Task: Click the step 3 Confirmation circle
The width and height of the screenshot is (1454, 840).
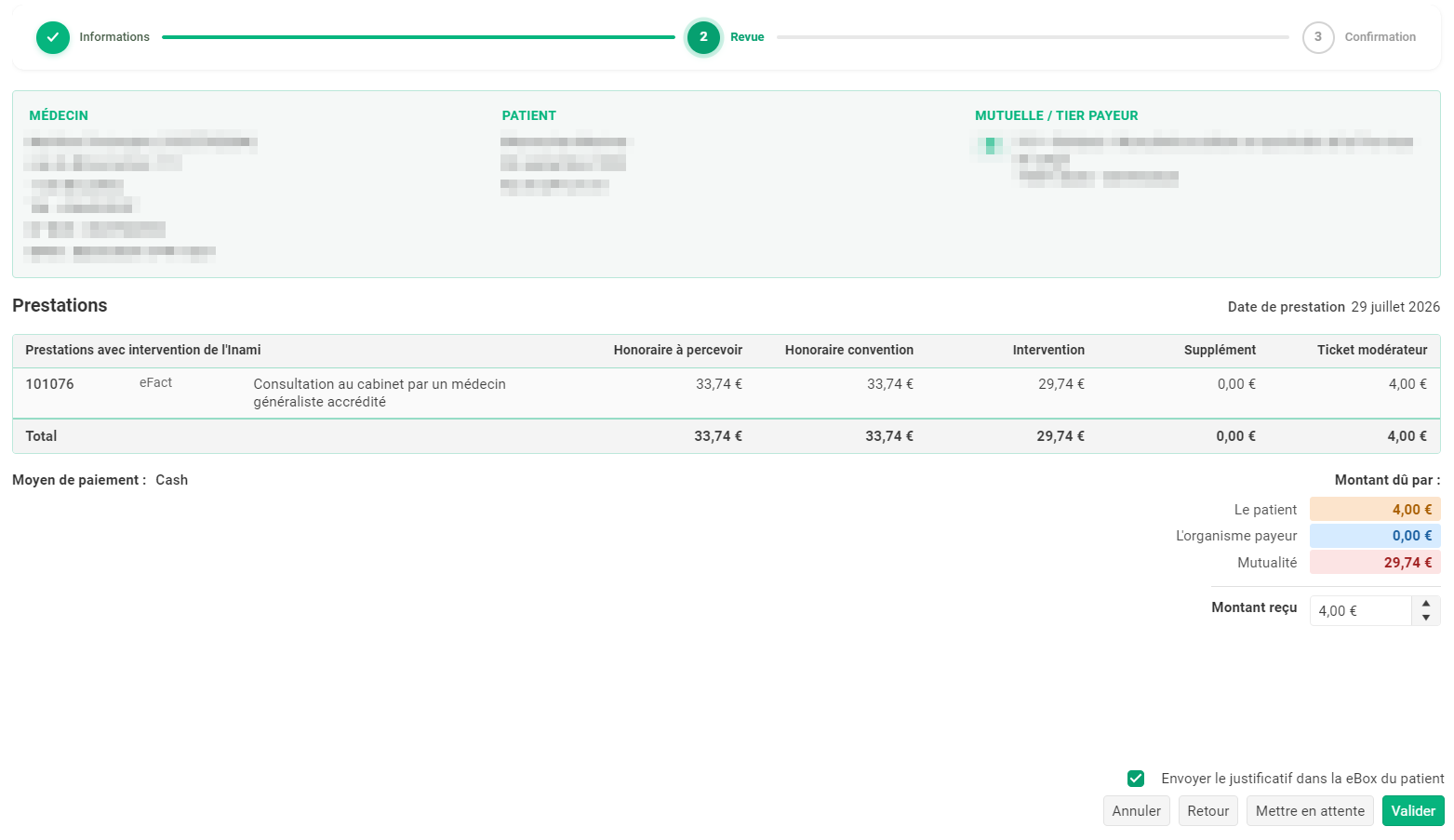Action: pyautogui.click(x=1318, y=37)
